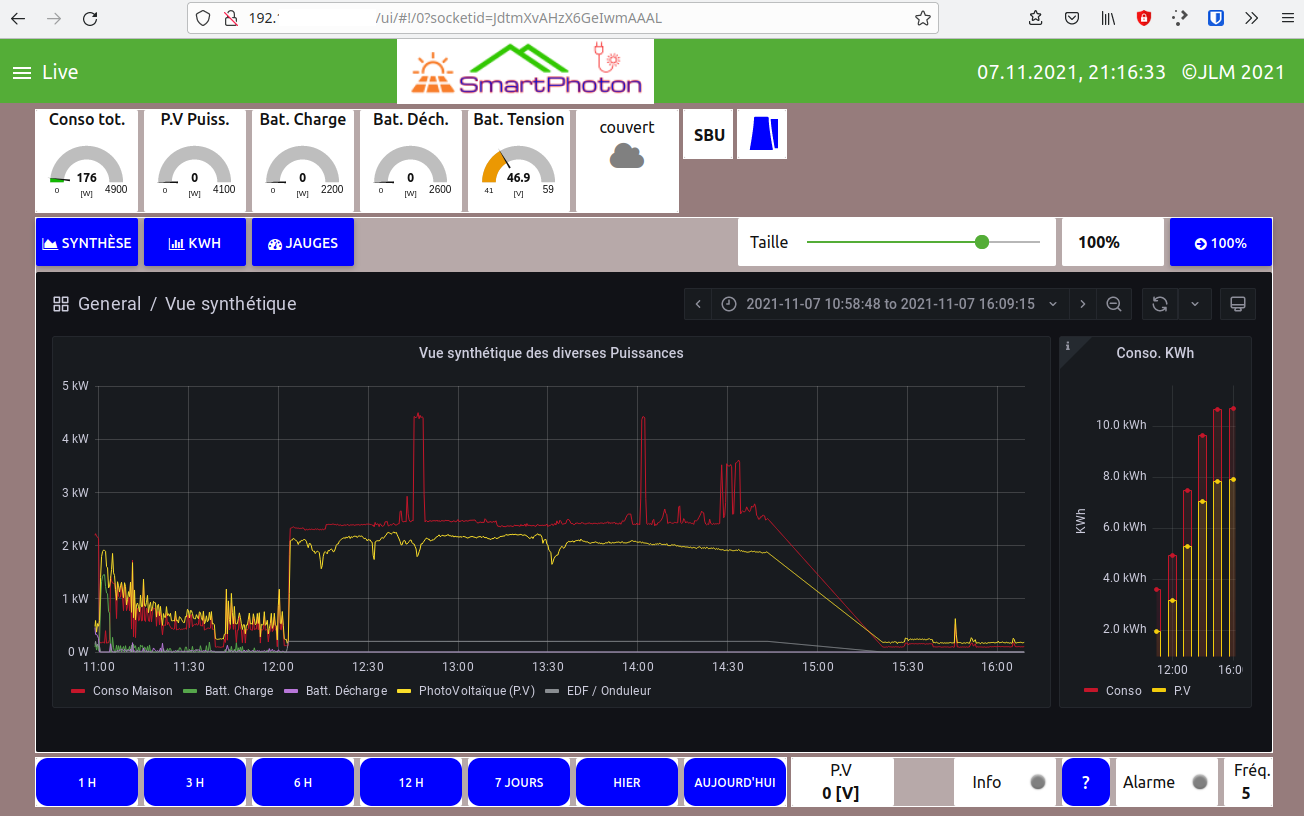Click the refresh dashboard icon

1160,304
